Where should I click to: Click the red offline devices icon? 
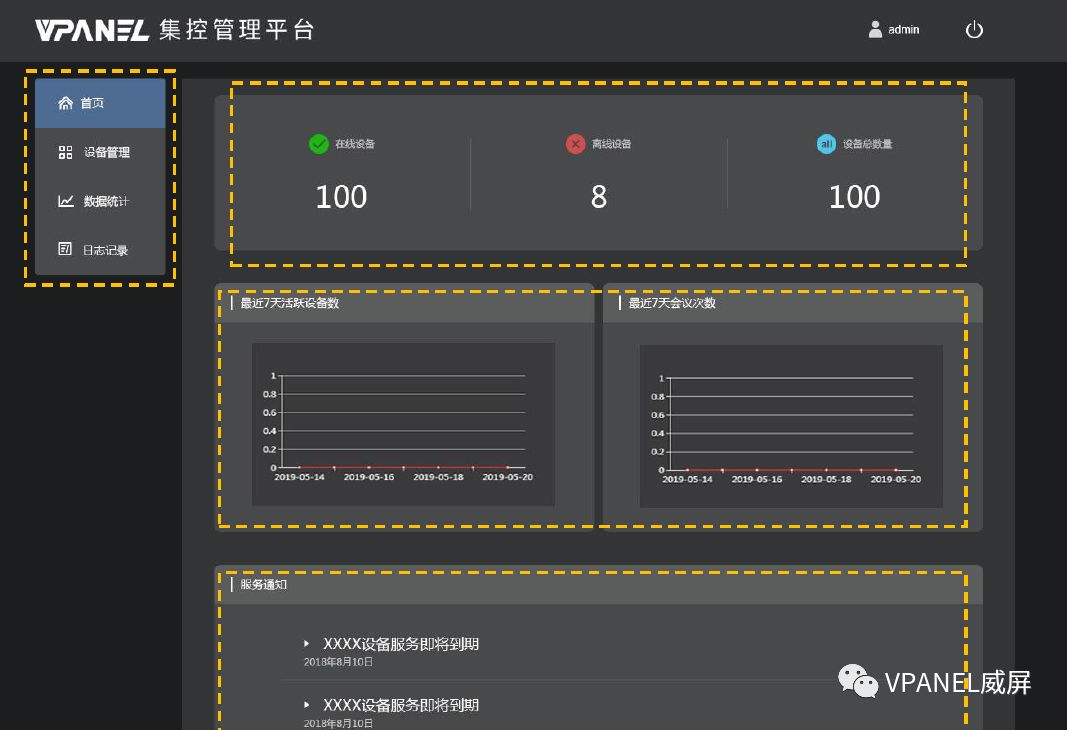pos(575,144)
